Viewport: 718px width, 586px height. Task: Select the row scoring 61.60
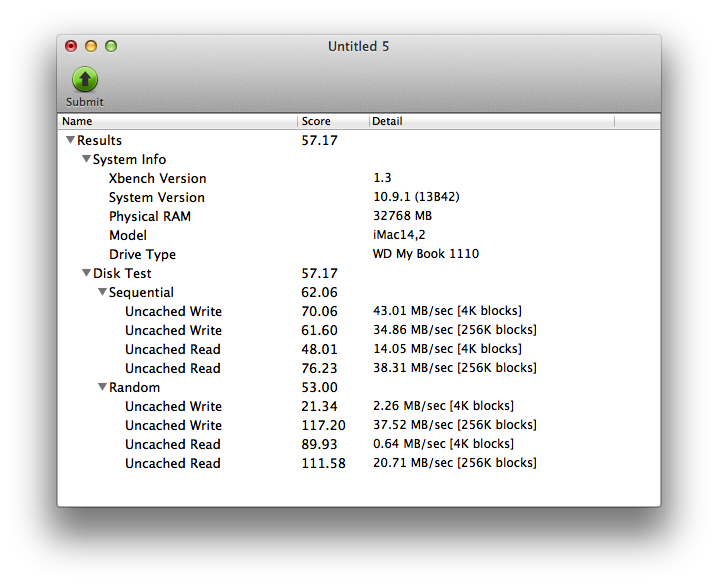click(x=359, y=330)
